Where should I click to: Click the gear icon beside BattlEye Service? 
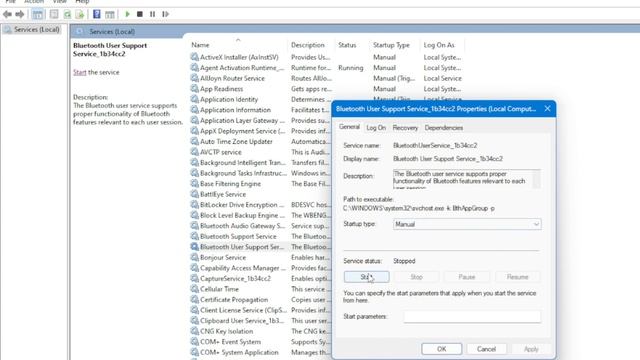pyautogui.click(x=195, y=194)
